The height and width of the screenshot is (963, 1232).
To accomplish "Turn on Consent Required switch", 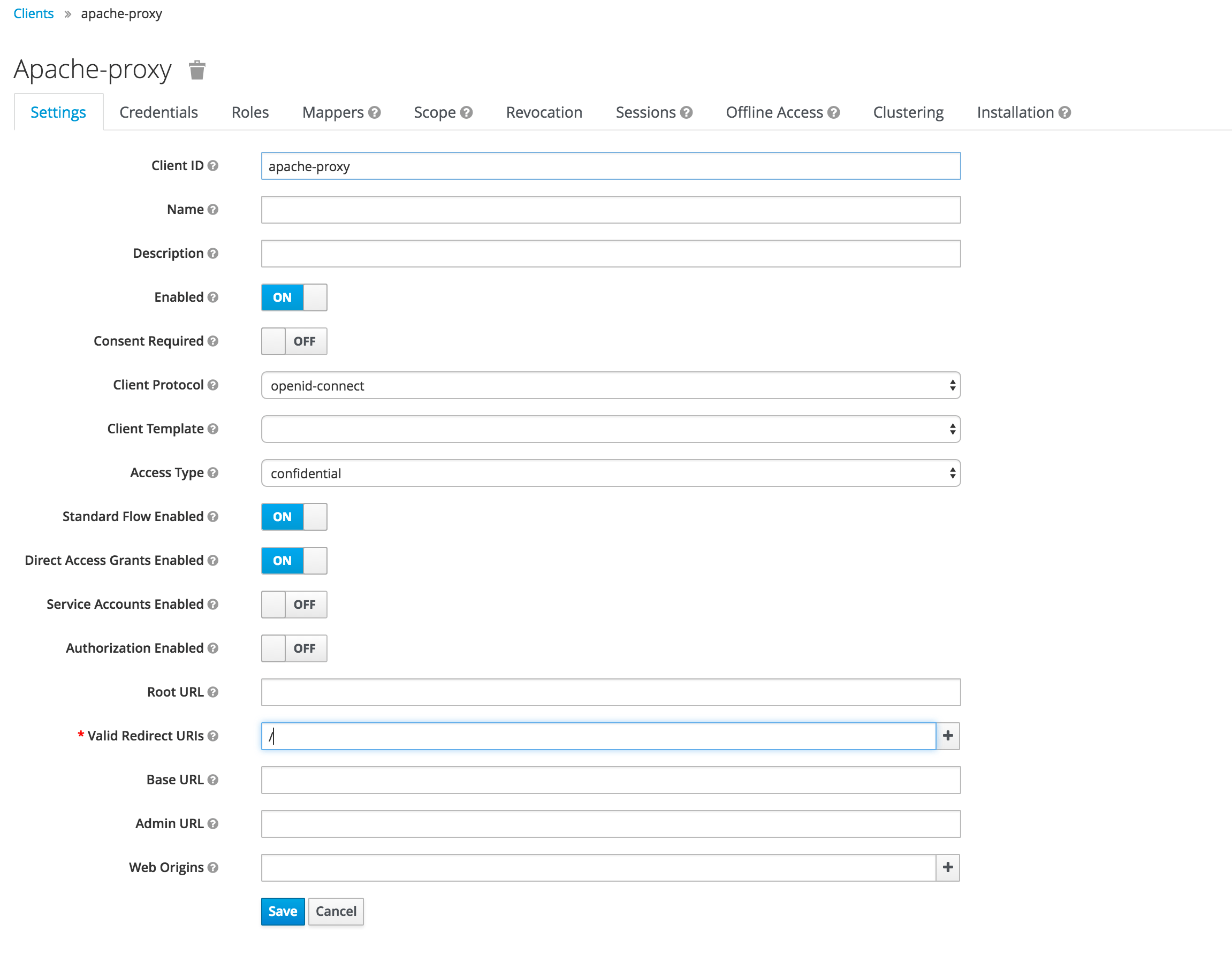I will (x=294, y=341).
